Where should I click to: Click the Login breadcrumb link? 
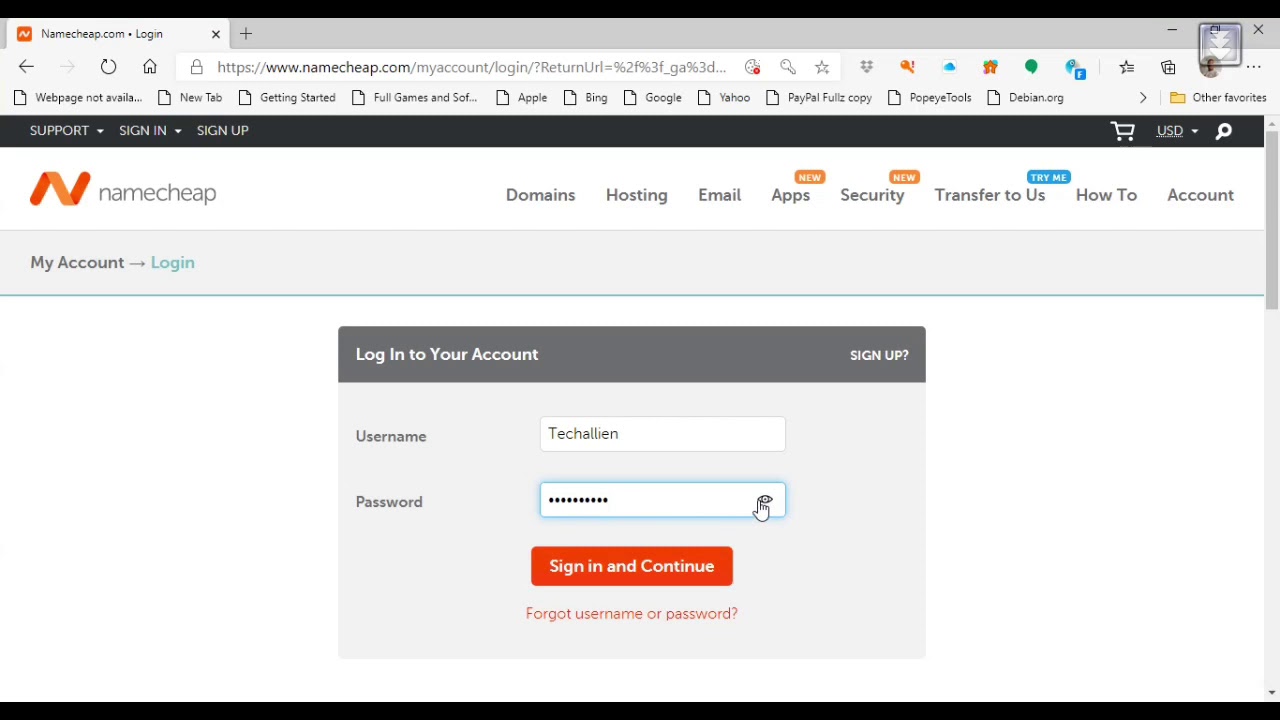point(173,262)
